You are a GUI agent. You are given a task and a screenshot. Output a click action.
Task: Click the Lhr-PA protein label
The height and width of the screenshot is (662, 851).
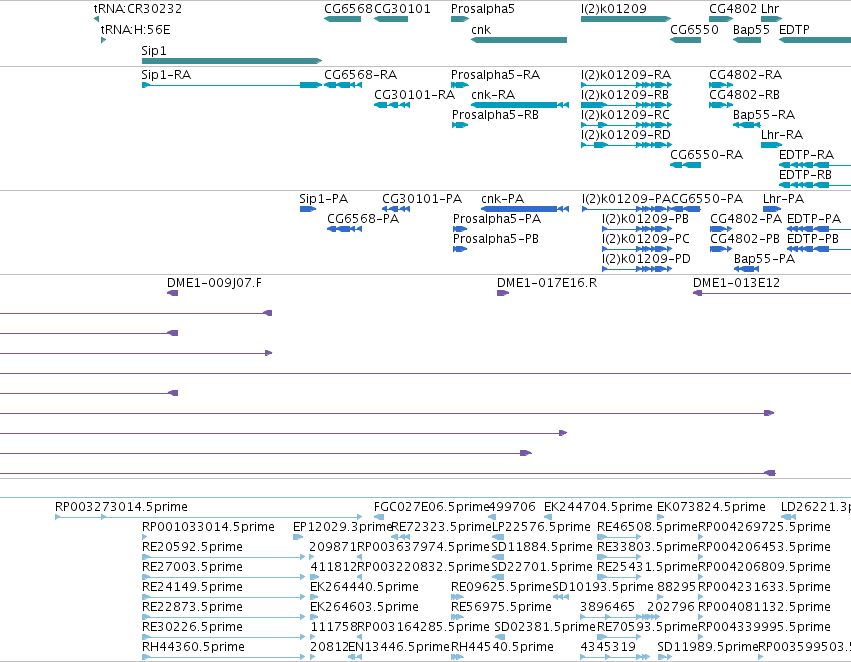(x=783, y=199)
